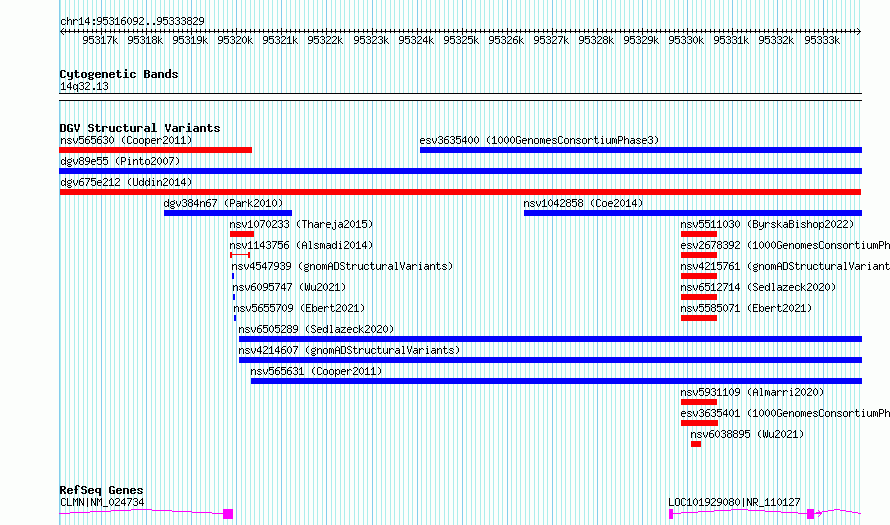Click the chr14:95316092..95333829 coordinate label
Screen dimensions: 890x525
(x=132, y=22)
